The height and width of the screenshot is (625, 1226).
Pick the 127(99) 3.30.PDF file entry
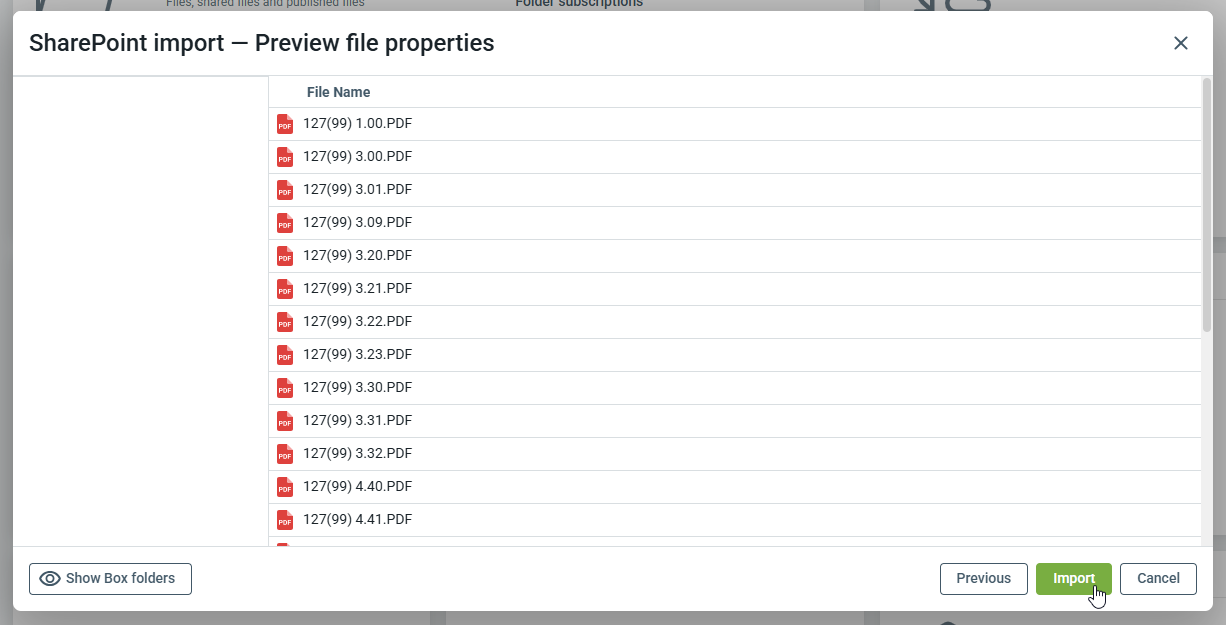point(357,388)
